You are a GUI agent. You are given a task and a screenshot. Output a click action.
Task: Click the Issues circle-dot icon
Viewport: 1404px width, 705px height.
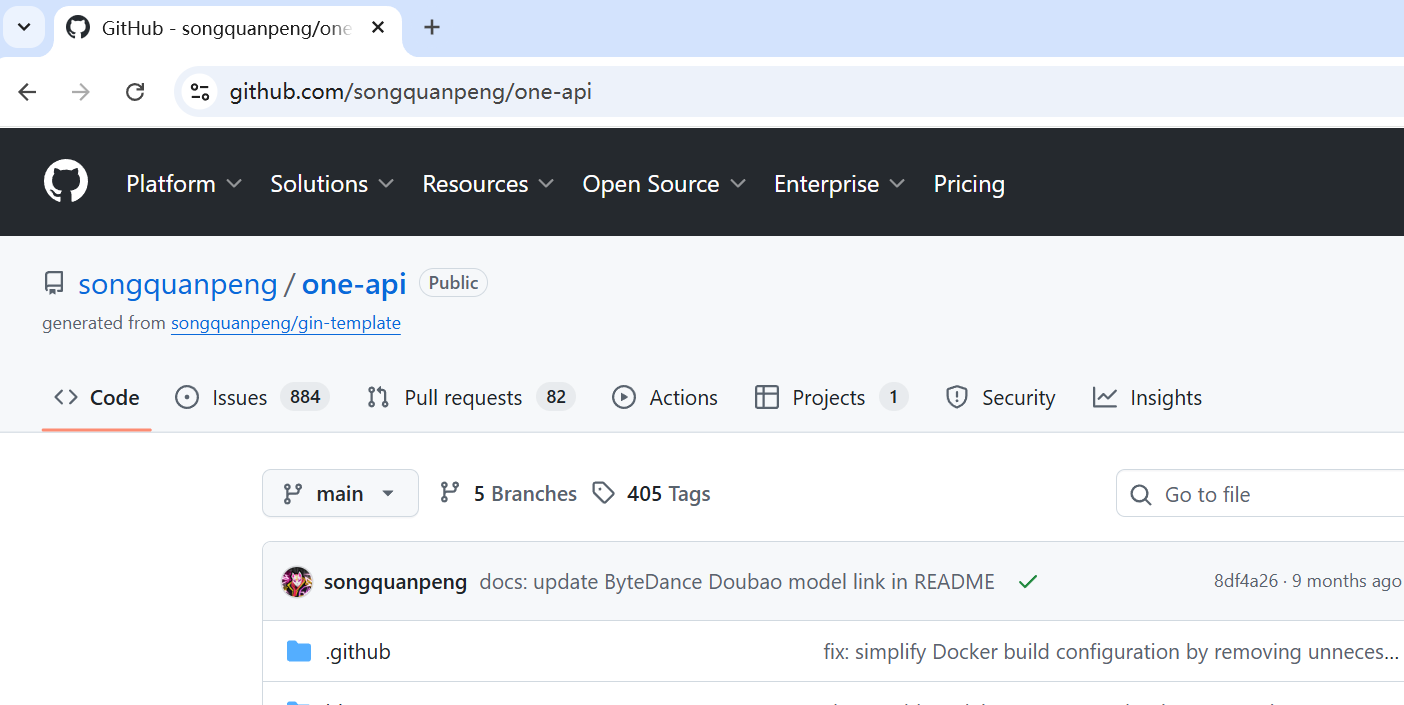(187, 397)
